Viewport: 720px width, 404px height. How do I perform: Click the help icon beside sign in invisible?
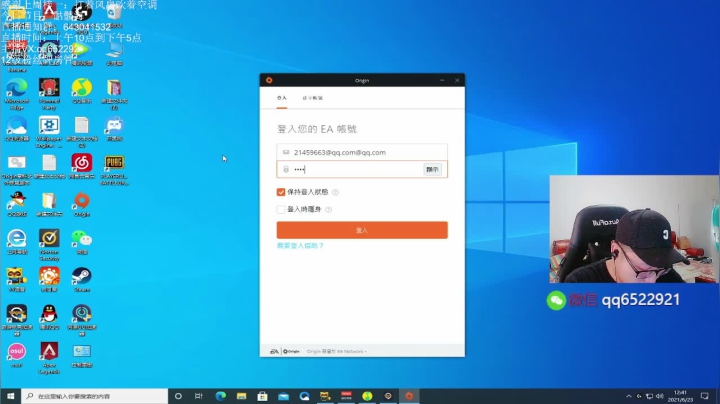(328, 210)
